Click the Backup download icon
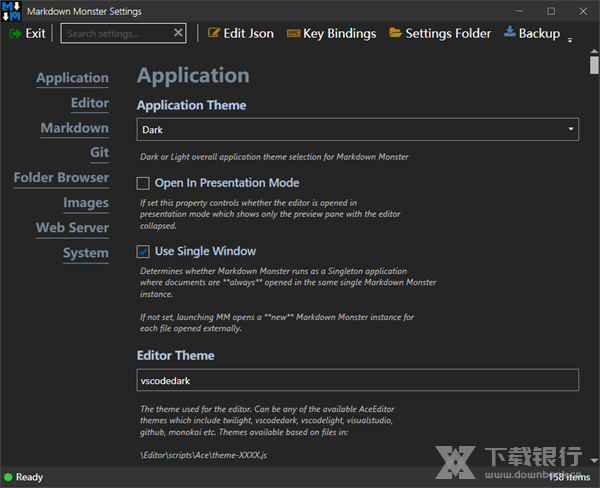 coord(509,33)
